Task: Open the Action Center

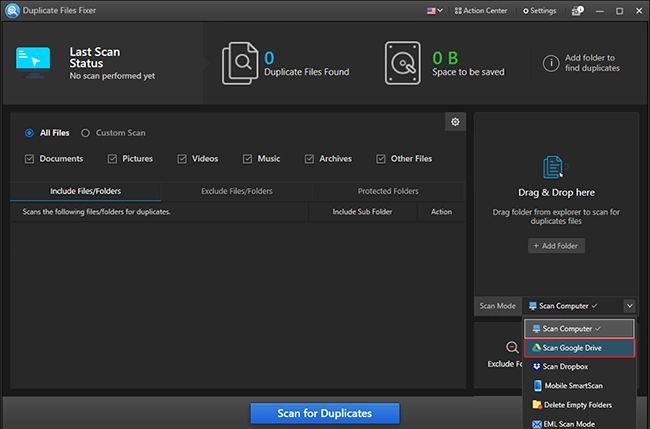Action: pyautogui.click(x=480, y=11)
